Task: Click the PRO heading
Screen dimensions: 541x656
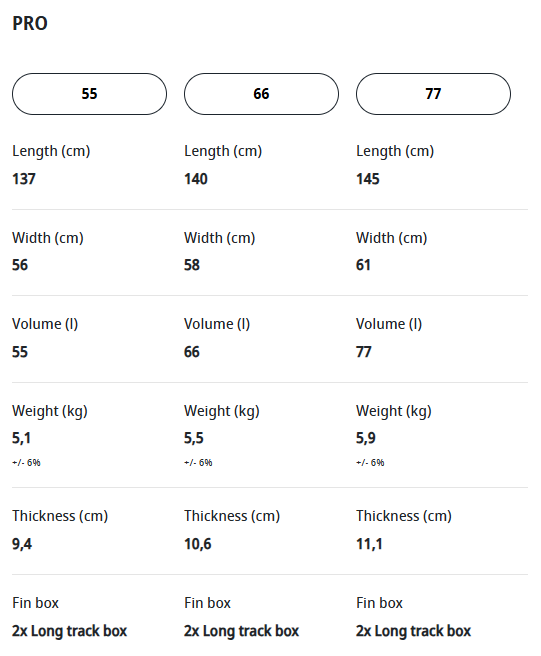Action: pos(30,23)
